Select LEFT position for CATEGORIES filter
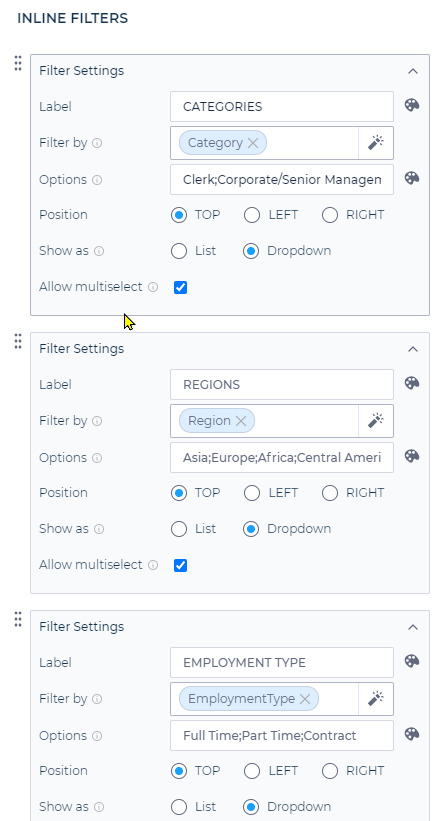443x821 pixels. click(252, 215)
